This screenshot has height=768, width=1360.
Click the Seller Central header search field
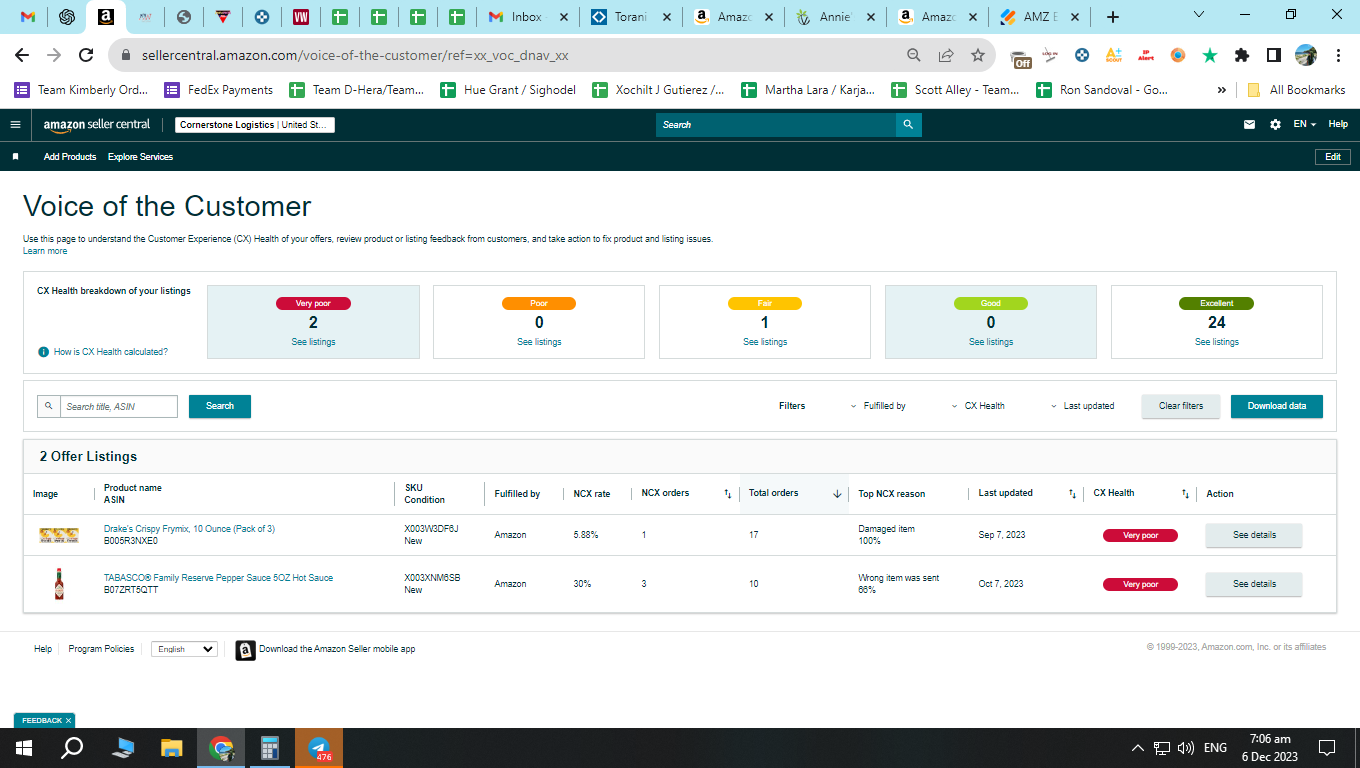pos(776,125)
